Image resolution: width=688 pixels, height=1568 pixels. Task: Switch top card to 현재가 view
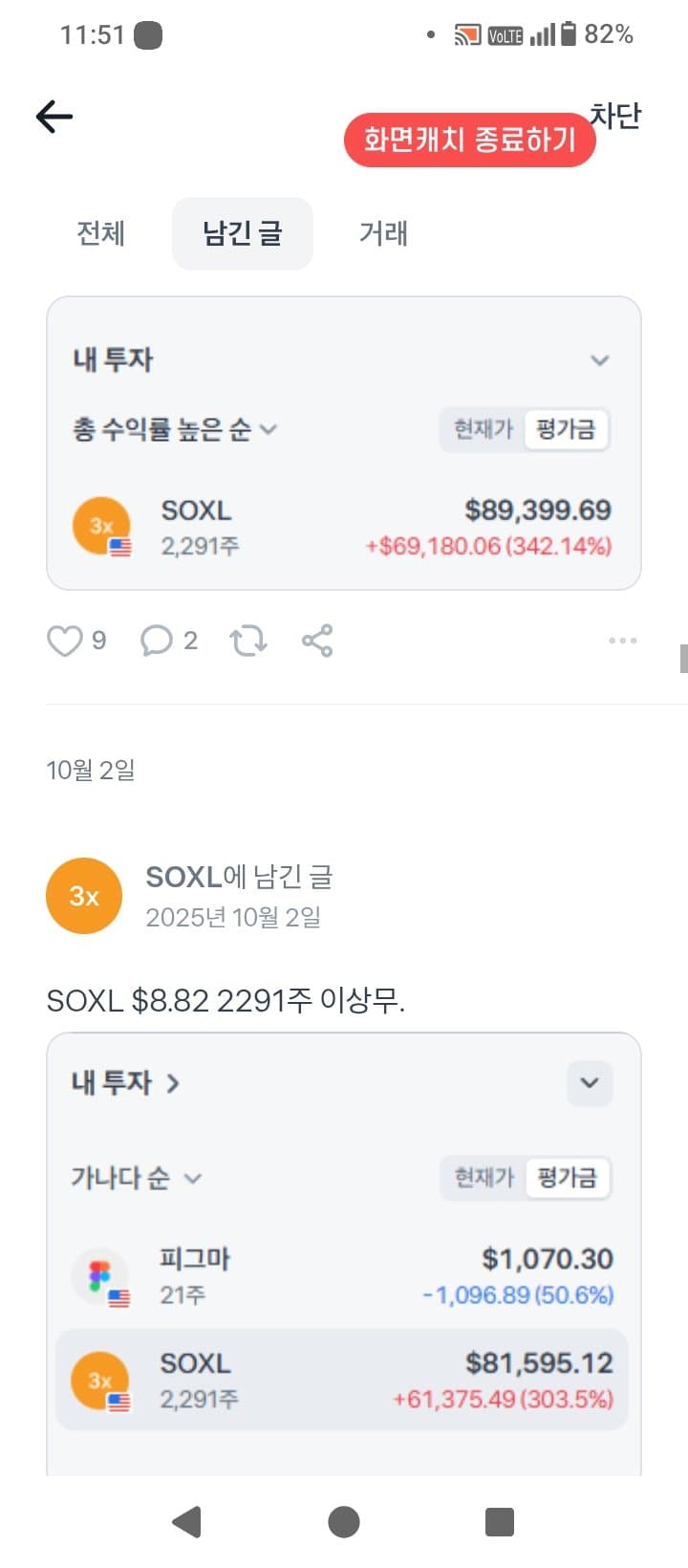(x=484, y=429)
